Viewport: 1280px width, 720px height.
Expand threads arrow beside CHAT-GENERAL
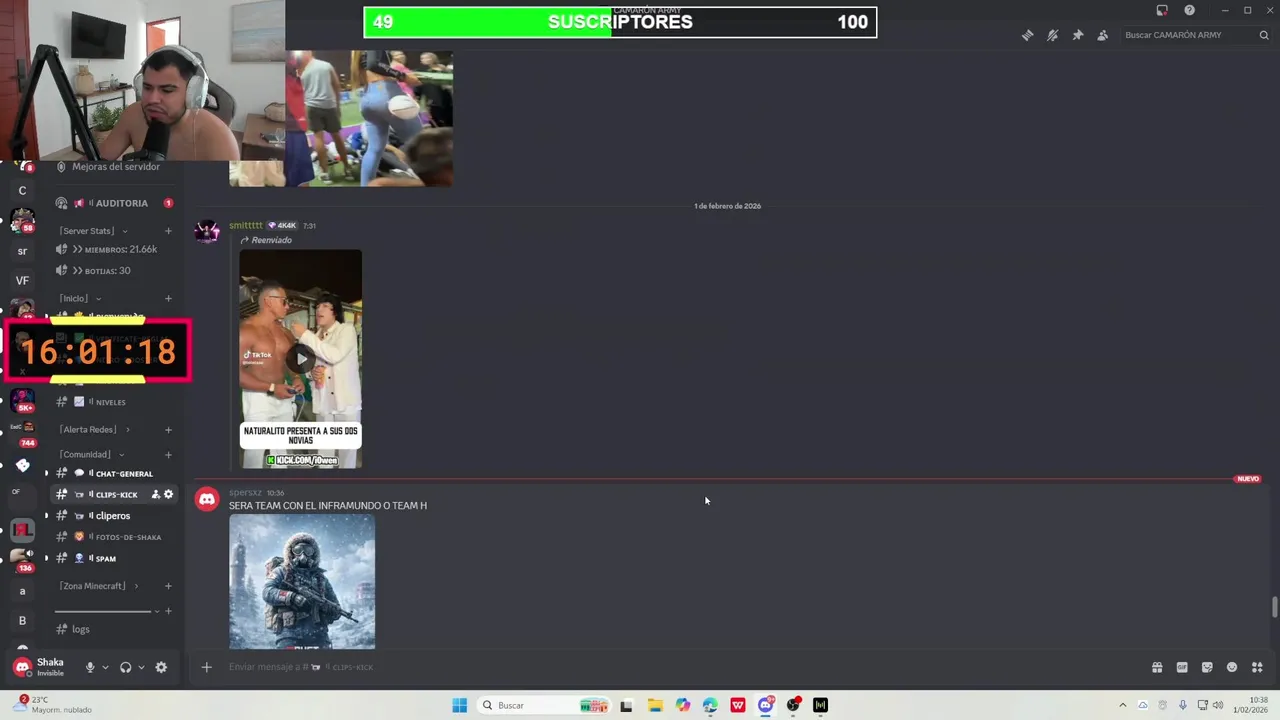click(x=46, y=473)
